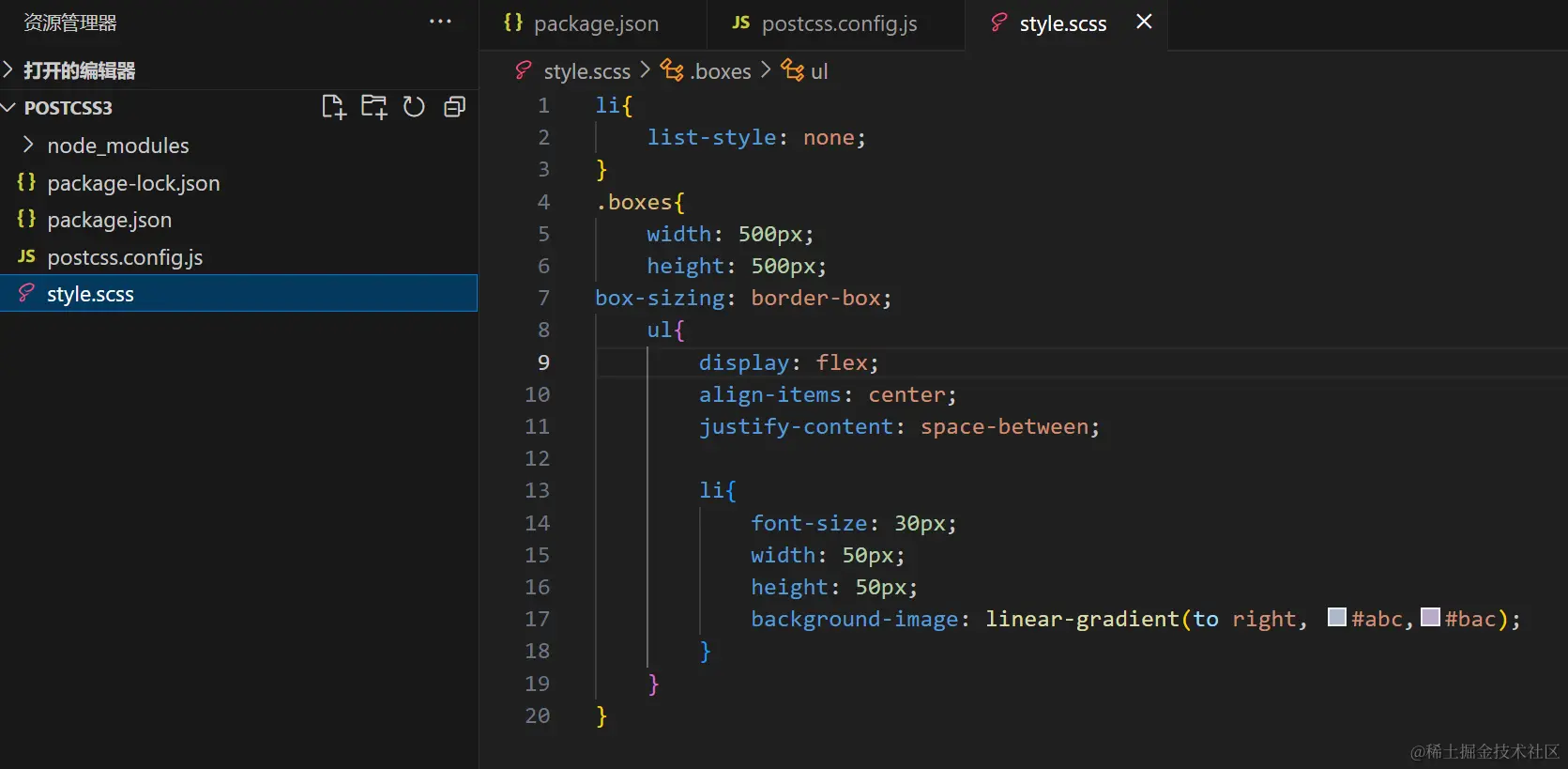1568x769 pixels.
Task: Click the curly braces icon on package.json tab
Action: point(513,23)
